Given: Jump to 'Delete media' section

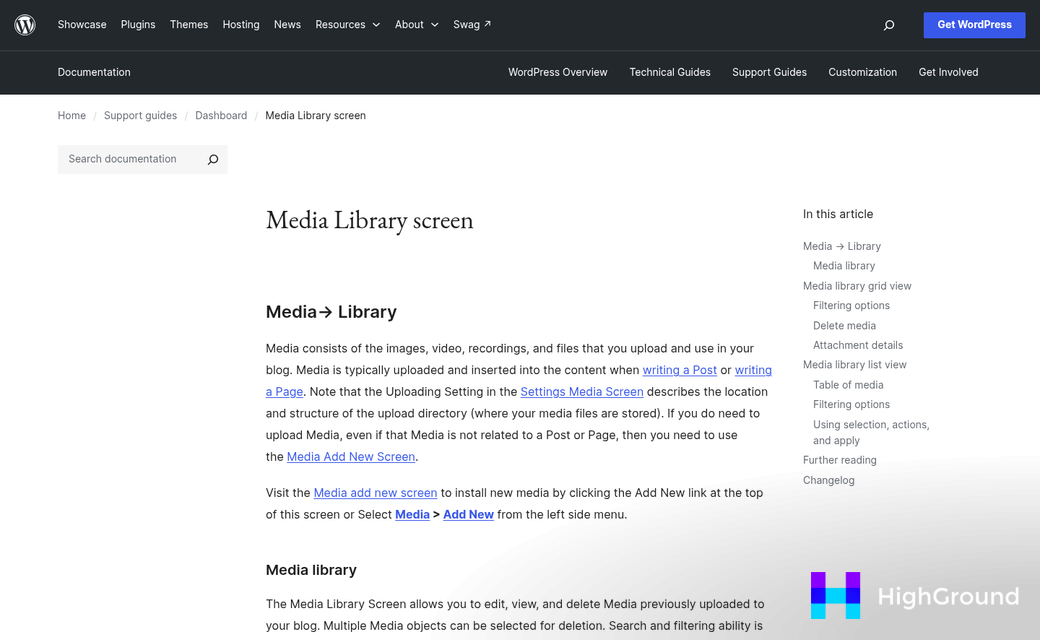Looking at the screenshot, I should 844,326.
